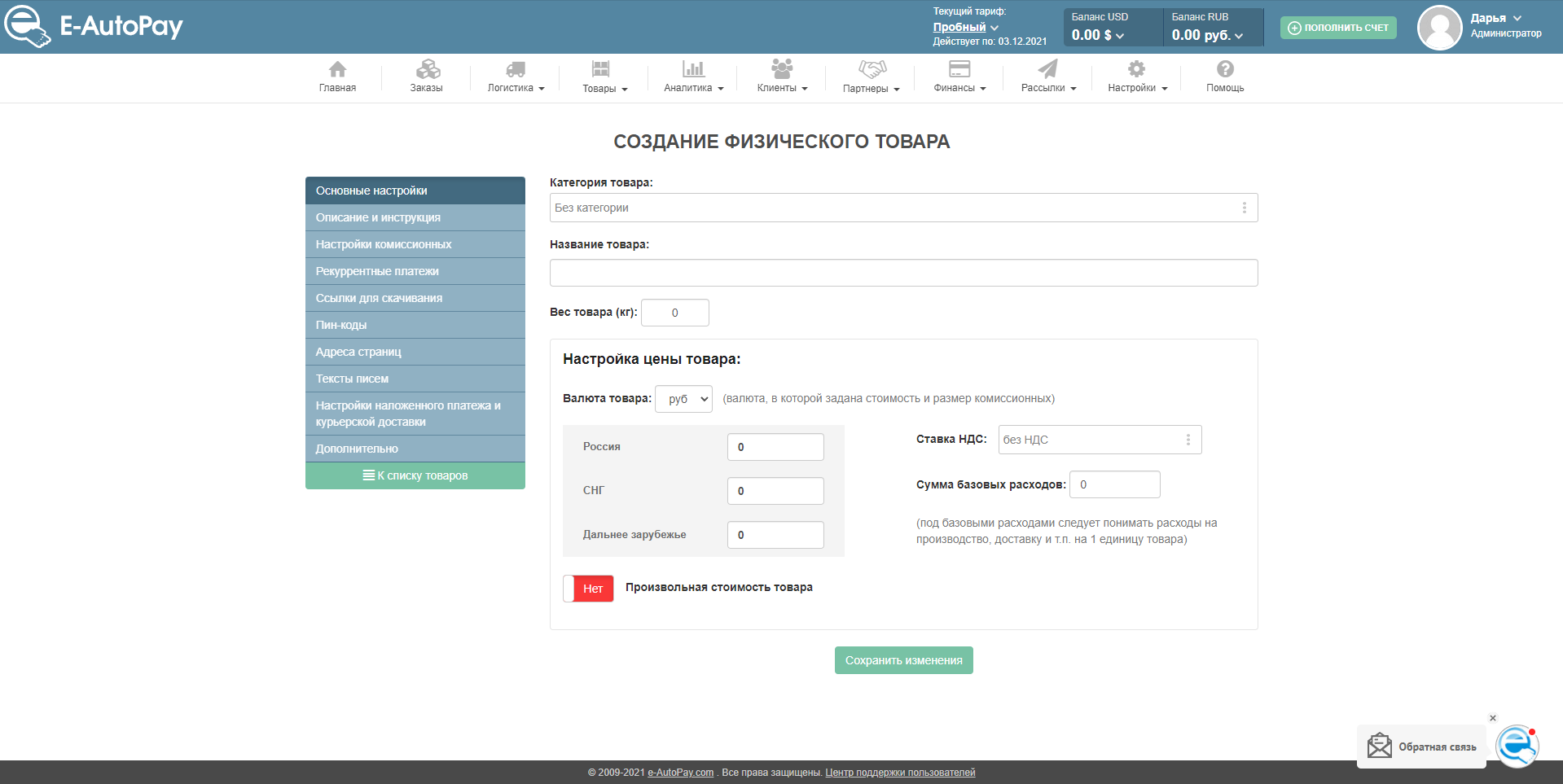The height and width of the screenshot is (784, 1563).
Task: Click the Товары shelves icon
Action: (601, 69)
